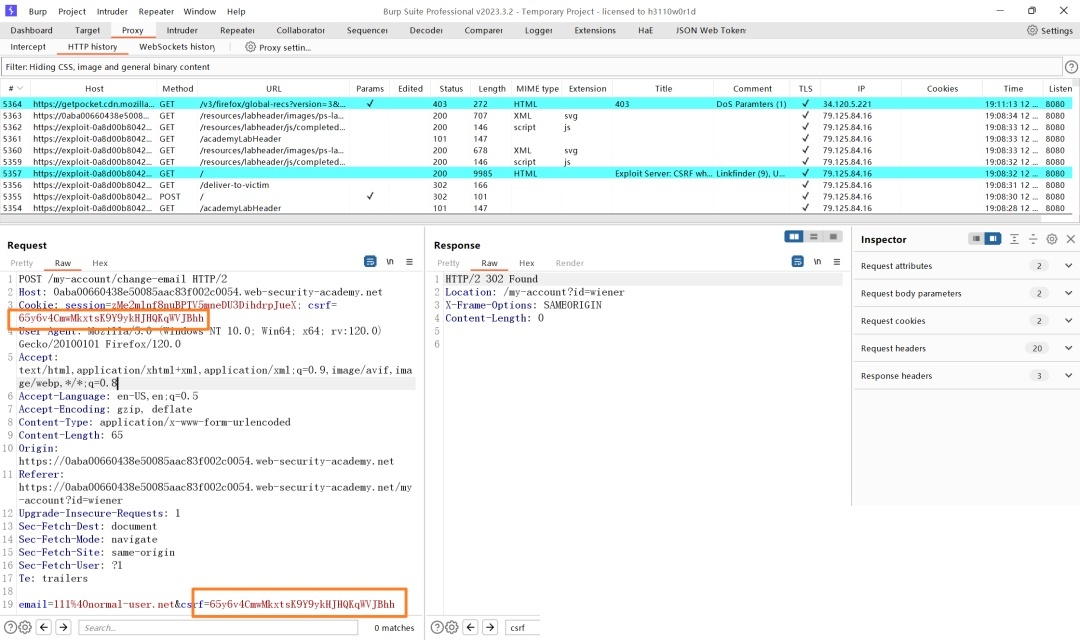Image resolution: width=1080 pixels, height=640 pixels.
Task: Go to previous match in Response search
Action: [470, 627]
